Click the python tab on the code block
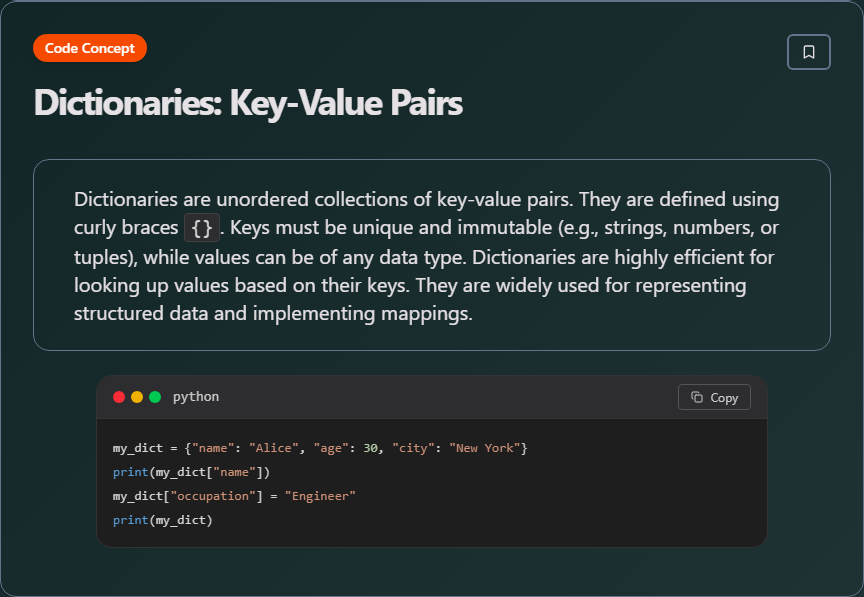Viewport: 864px width, 597px height. [196, 397]
